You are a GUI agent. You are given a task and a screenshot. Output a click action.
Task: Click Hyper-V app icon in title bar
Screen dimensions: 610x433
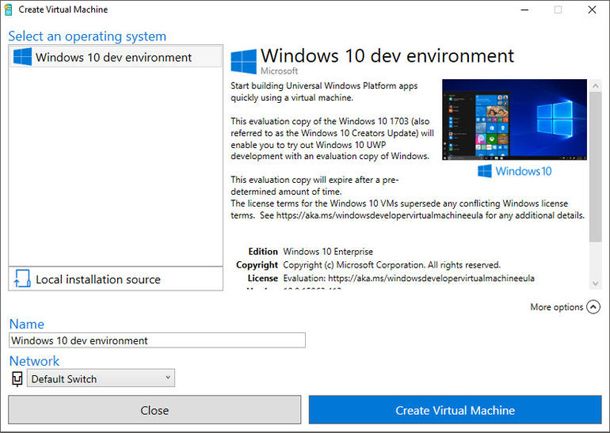click(x=8, y=10)
